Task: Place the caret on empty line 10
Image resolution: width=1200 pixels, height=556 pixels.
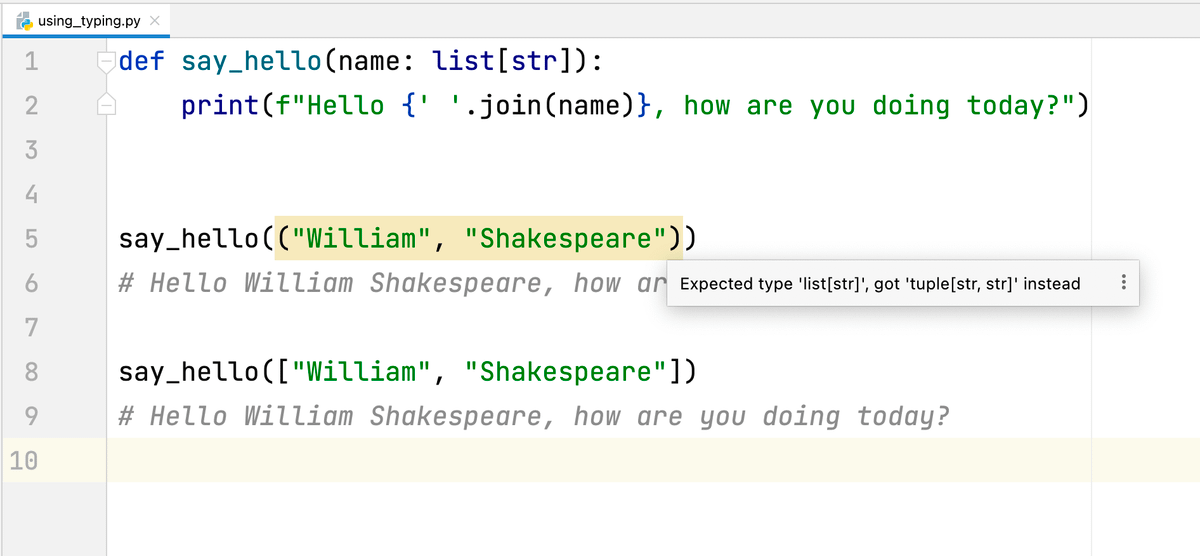Action: (x=600, y=461)
